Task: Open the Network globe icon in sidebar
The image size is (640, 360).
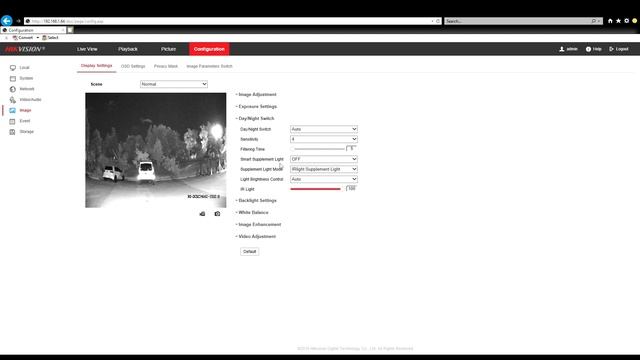Action: point(13,89)
